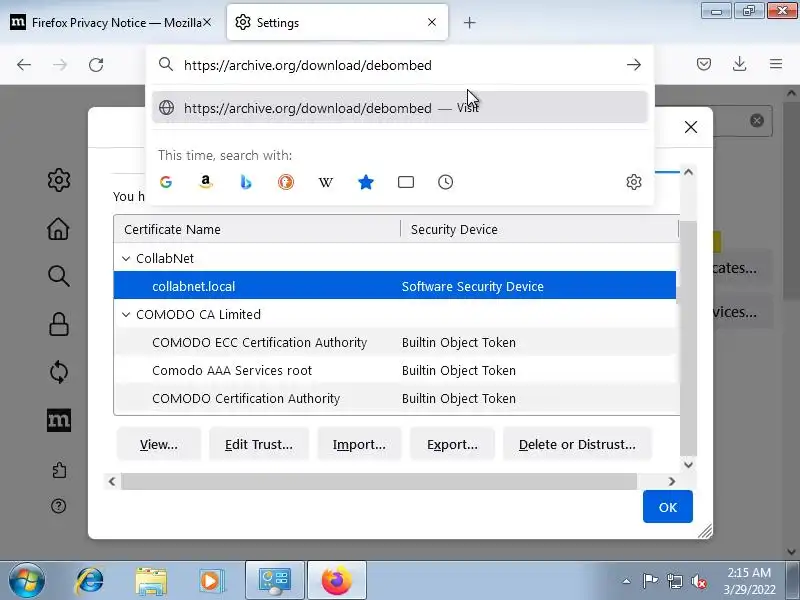
Task: Collapse the CollabNet certificate group
Action: pos(126,259)
